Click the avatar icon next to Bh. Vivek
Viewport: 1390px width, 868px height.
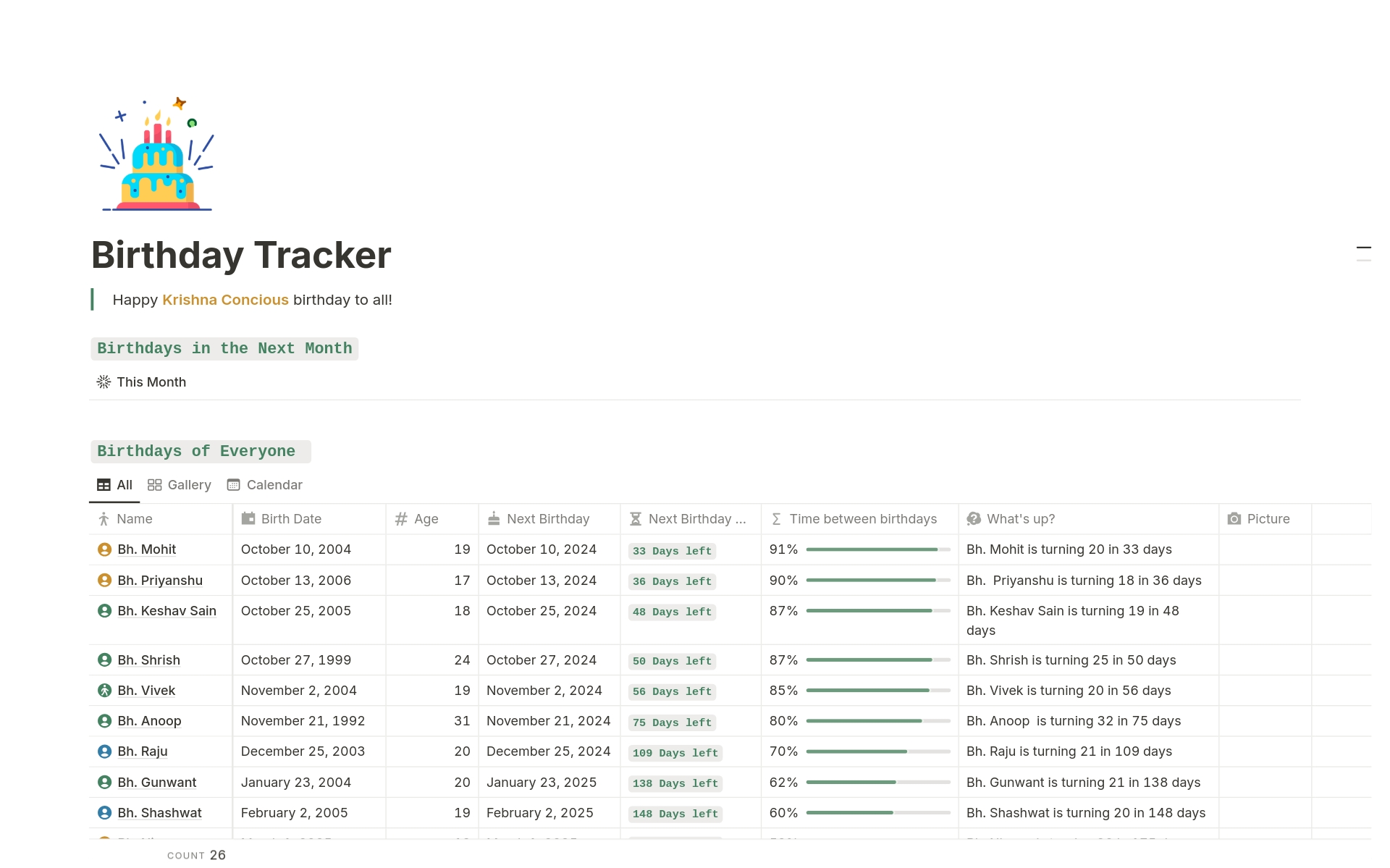(104, 691)
